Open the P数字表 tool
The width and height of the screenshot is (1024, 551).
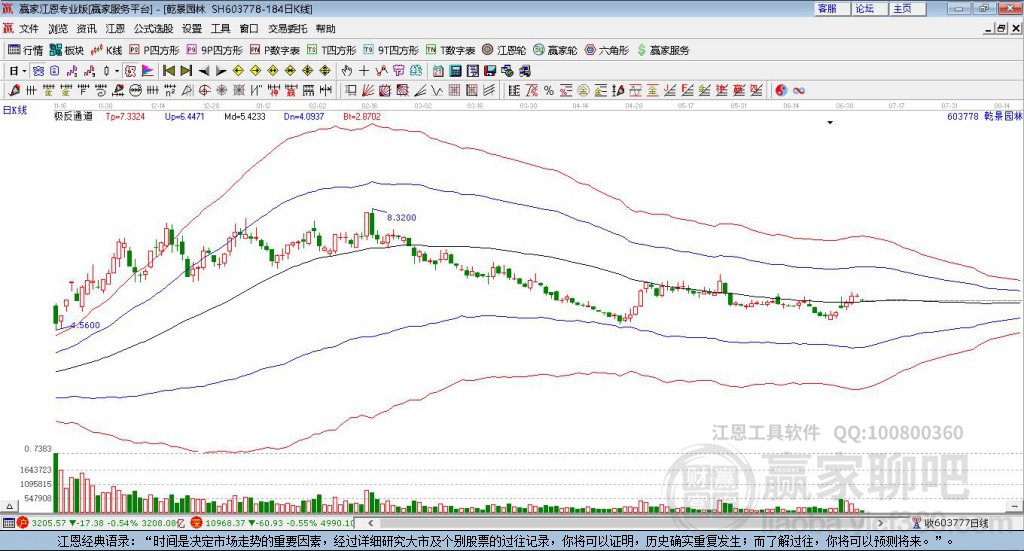click(274, 50)
